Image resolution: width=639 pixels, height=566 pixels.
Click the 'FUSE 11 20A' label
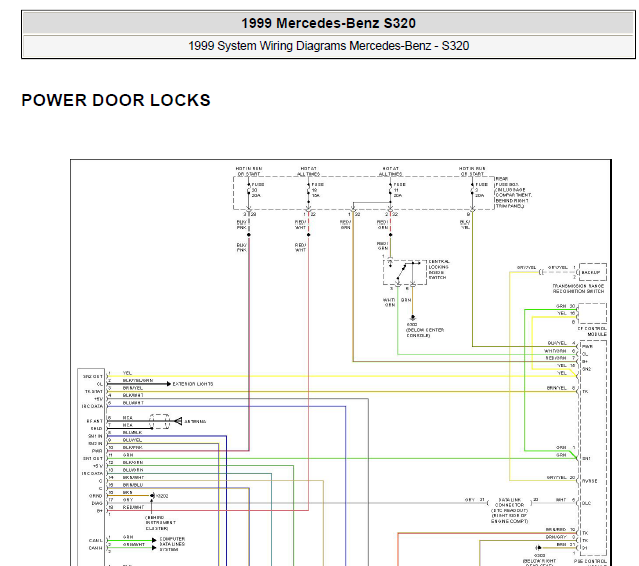pos(399,190)
